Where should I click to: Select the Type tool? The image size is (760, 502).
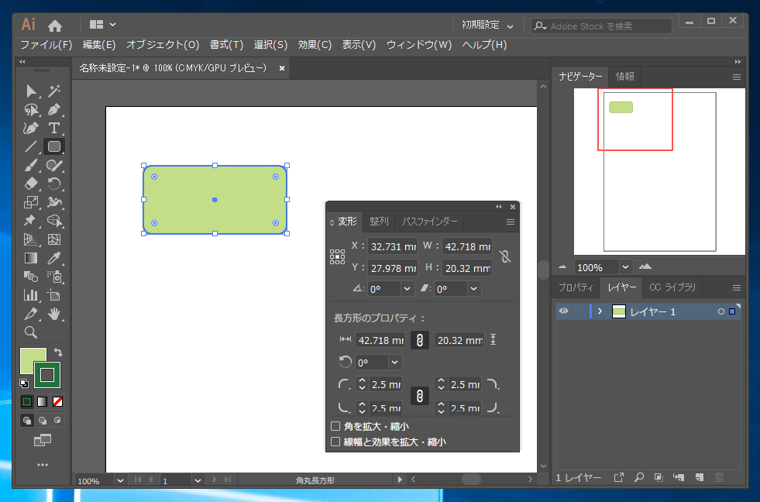54,128
